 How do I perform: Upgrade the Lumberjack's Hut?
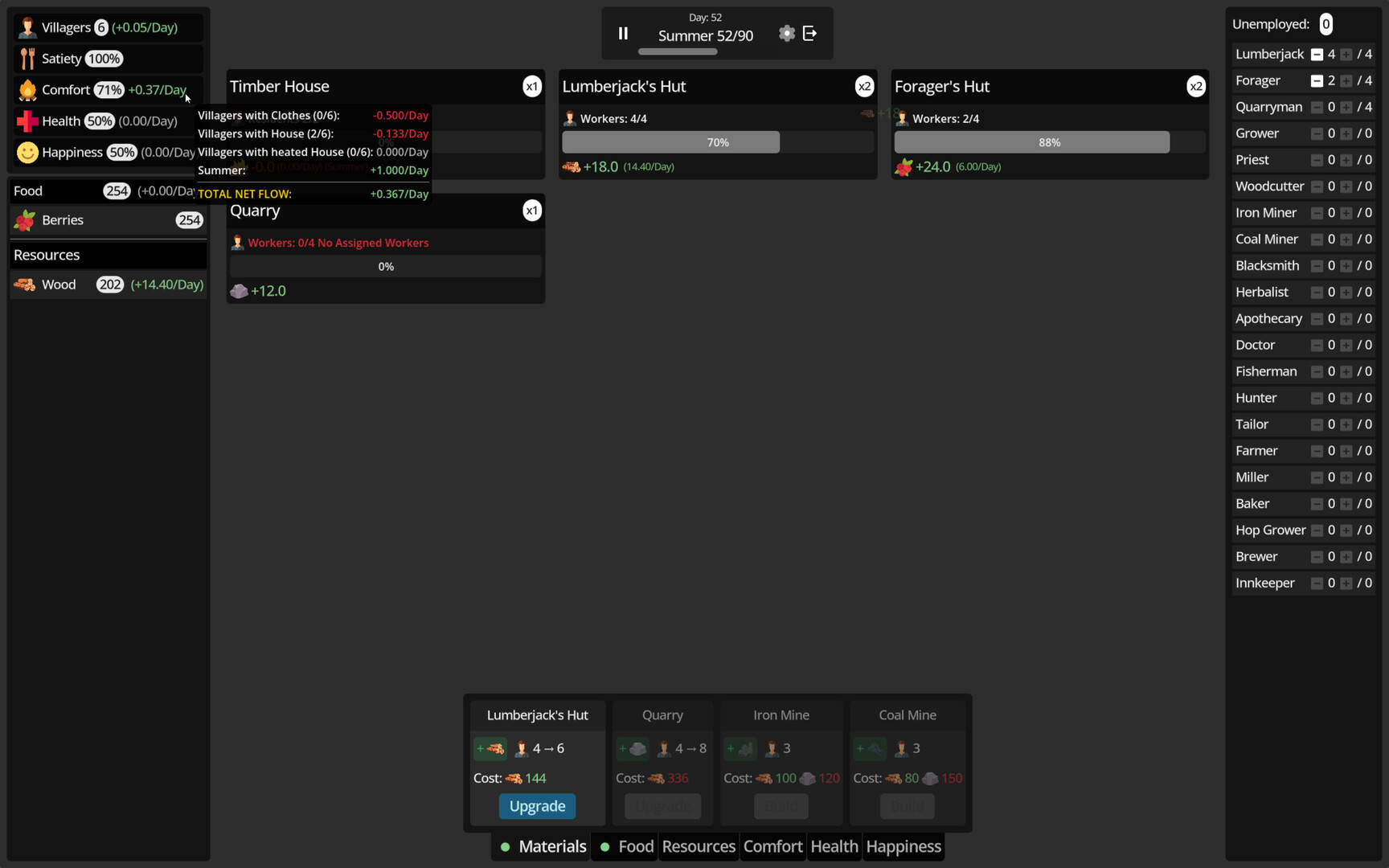tap(537, 806)
